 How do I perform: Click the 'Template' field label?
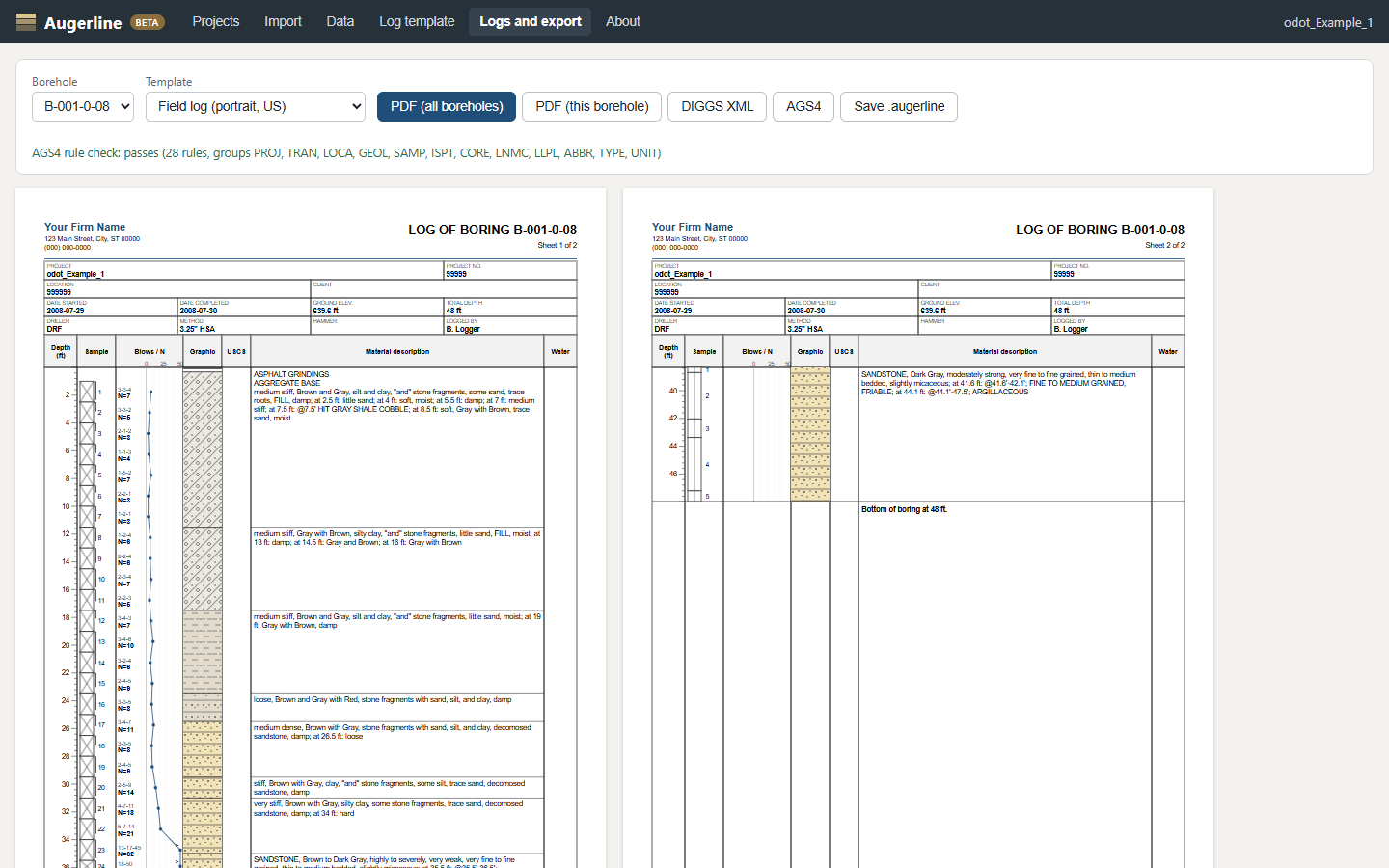point(169,82)
